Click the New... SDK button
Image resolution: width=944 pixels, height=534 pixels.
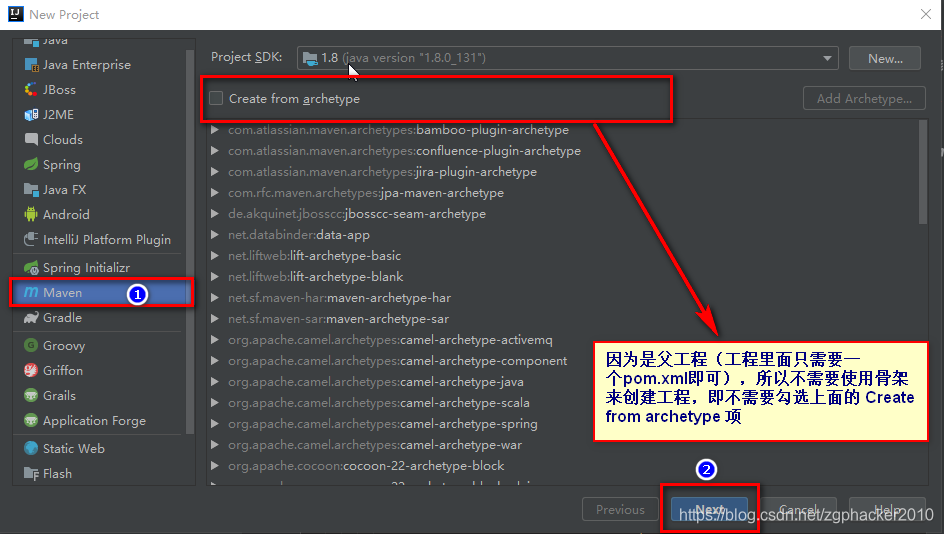[x=884, y=58]
